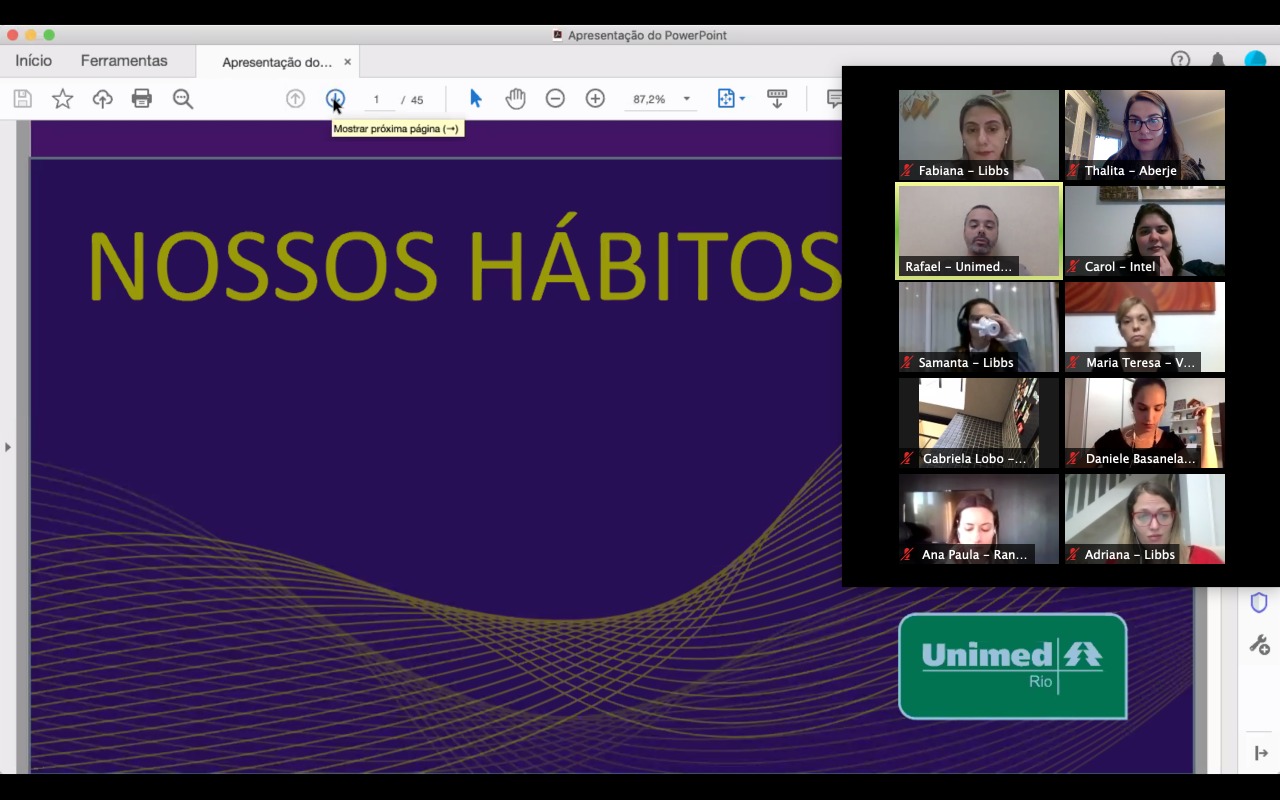Show the next page with the down arrow

pos(335,99)
